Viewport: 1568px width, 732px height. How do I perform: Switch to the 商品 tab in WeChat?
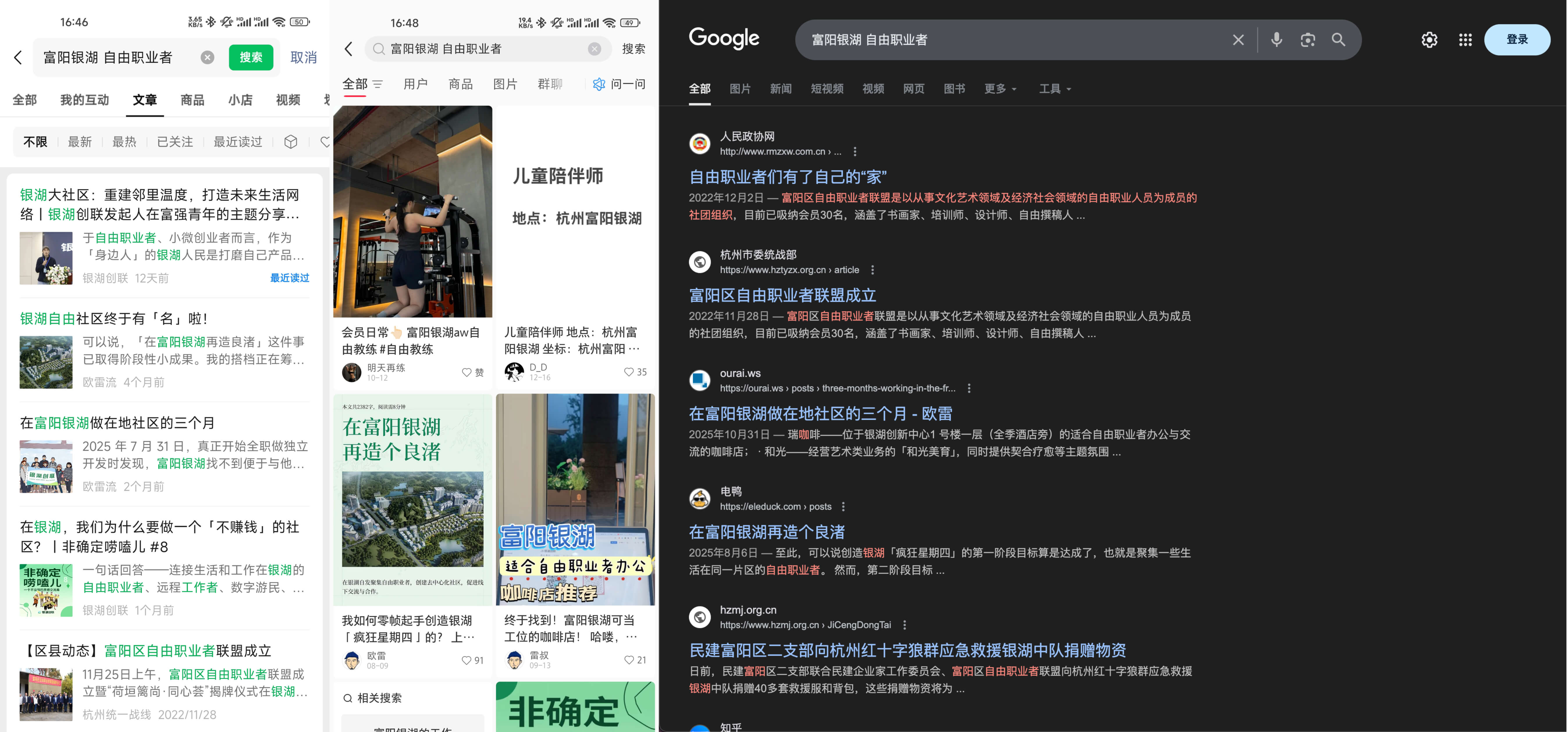[192, 100]
